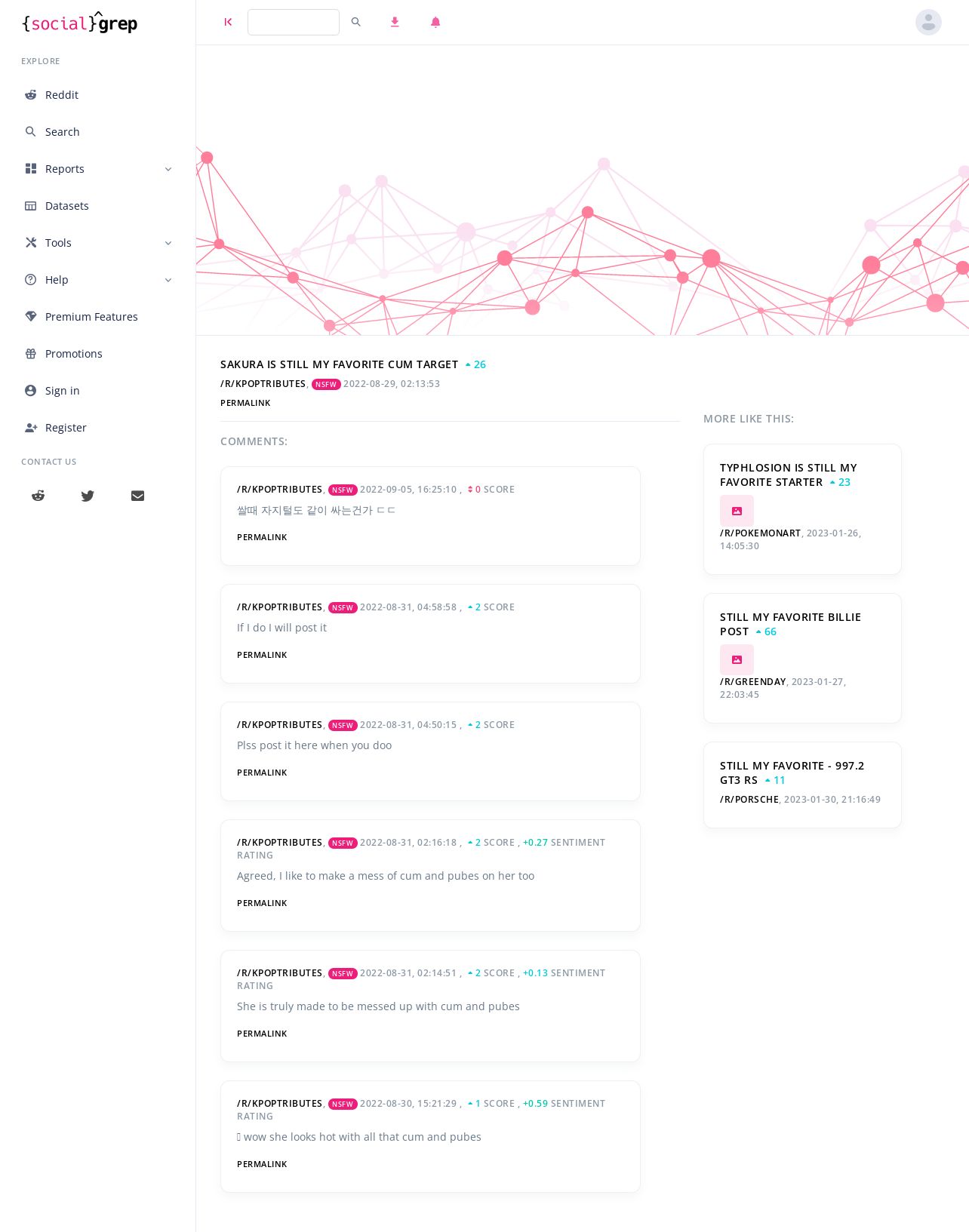The width and height of the screenshot is (969, 1232).
Task: Open the /R/GREENDAY subreddit link
Action: pos(752,682)
